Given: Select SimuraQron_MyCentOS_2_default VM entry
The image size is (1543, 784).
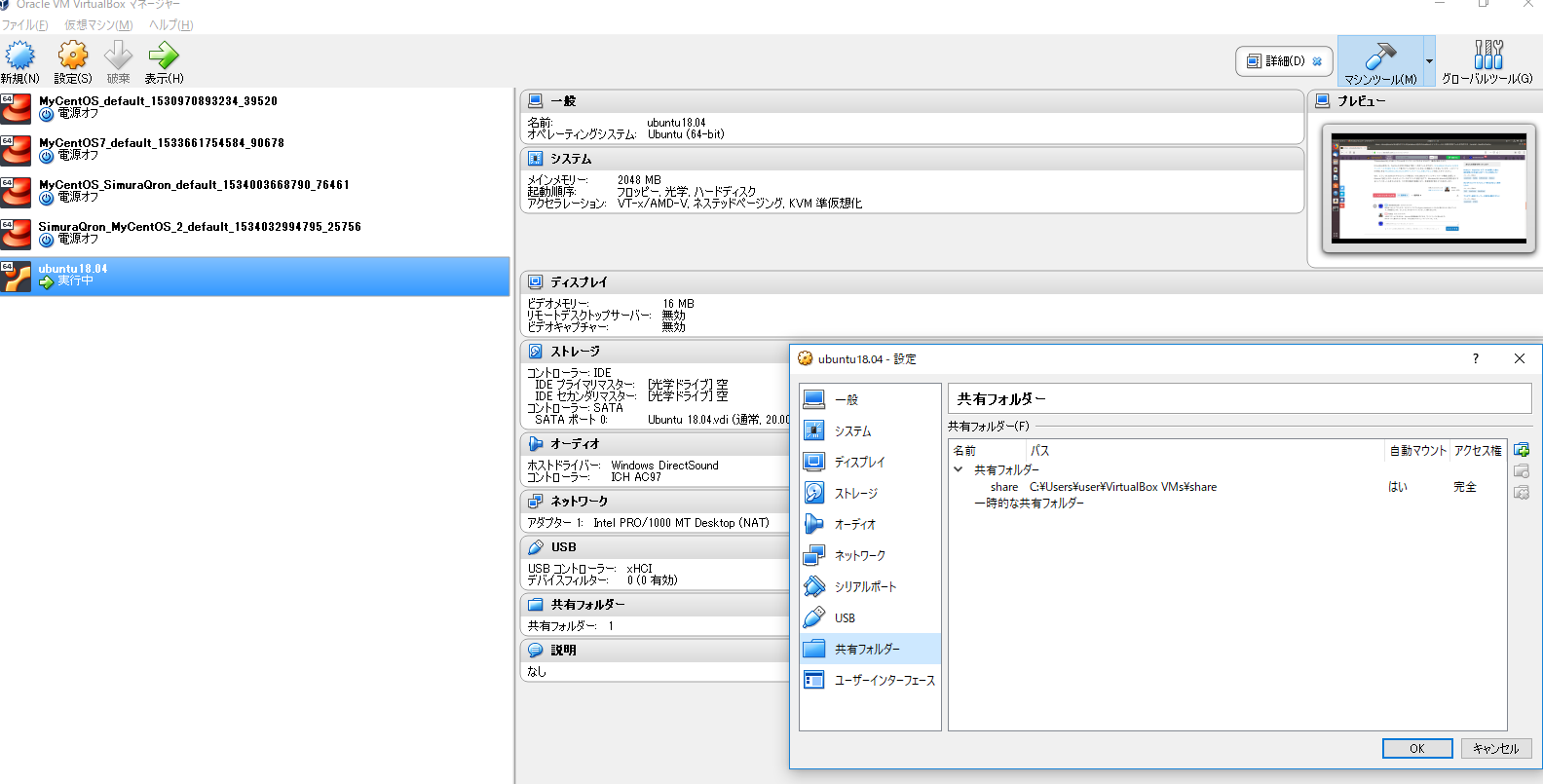Looking at the screenshot, I should click(x=254, y=234).
